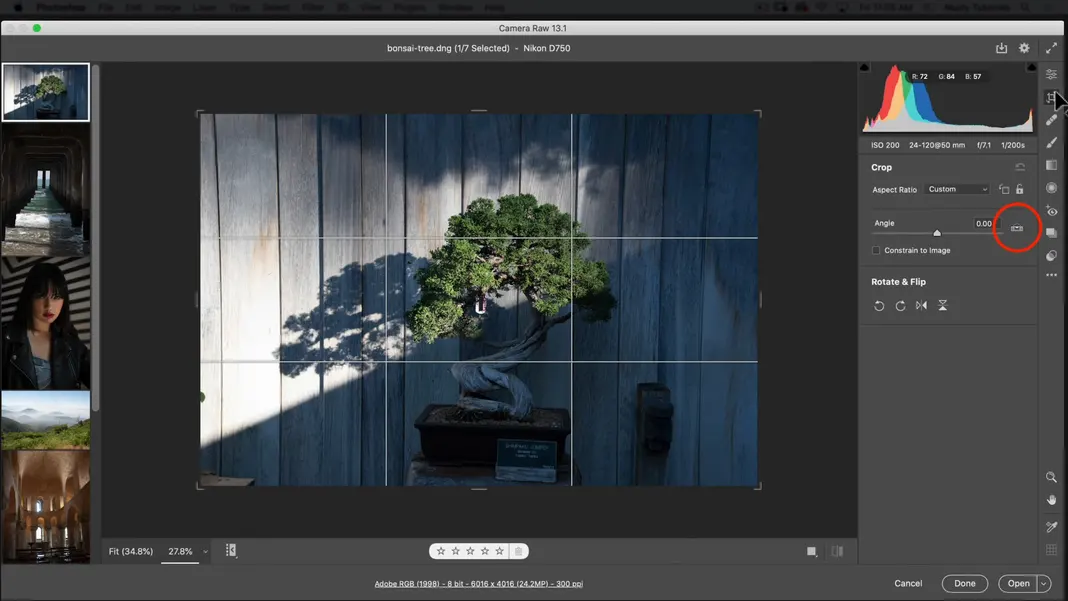Screen dimensions: 1068x601
Task: Click the Cancel button
Action: (908, 583)
